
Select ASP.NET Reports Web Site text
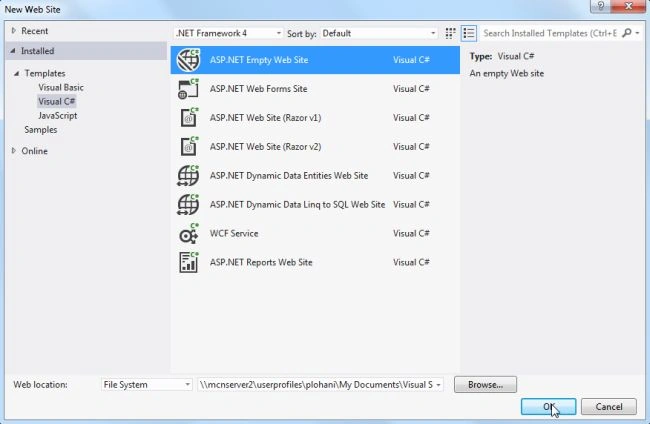261,262
